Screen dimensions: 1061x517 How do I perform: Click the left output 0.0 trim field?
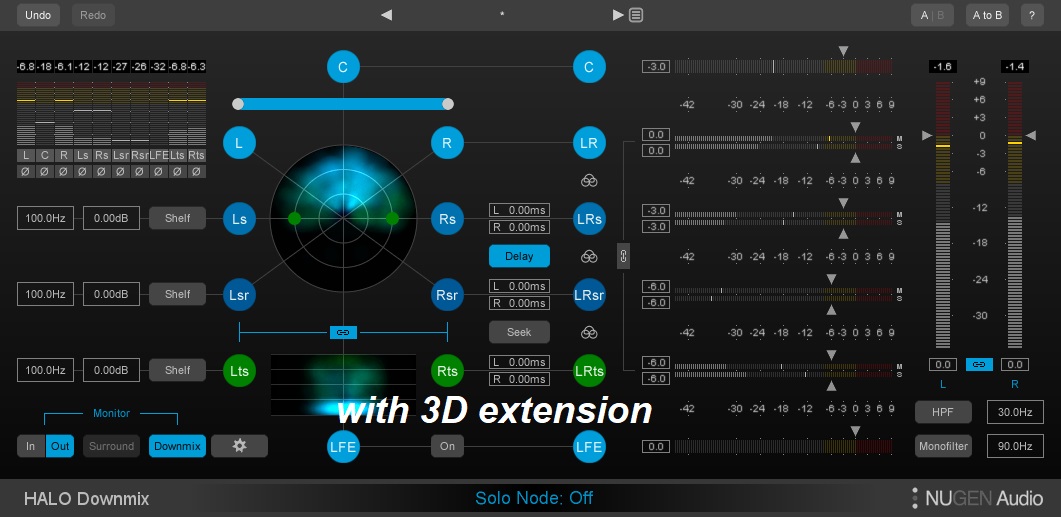click(943, 365)
